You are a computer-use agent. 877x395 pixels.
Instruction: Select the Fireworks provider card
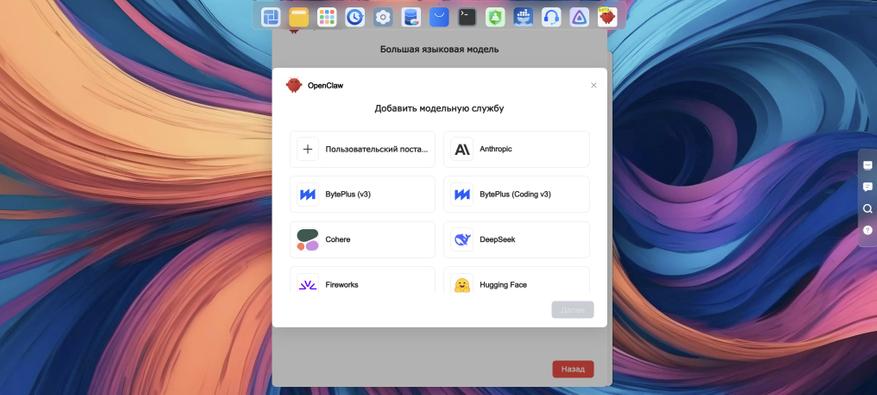tap(362, 280)
